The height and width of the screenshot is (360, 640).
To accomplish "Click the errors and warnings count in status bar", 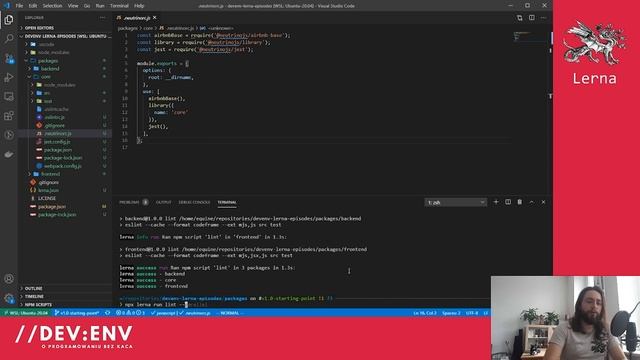I will [131, 313].
